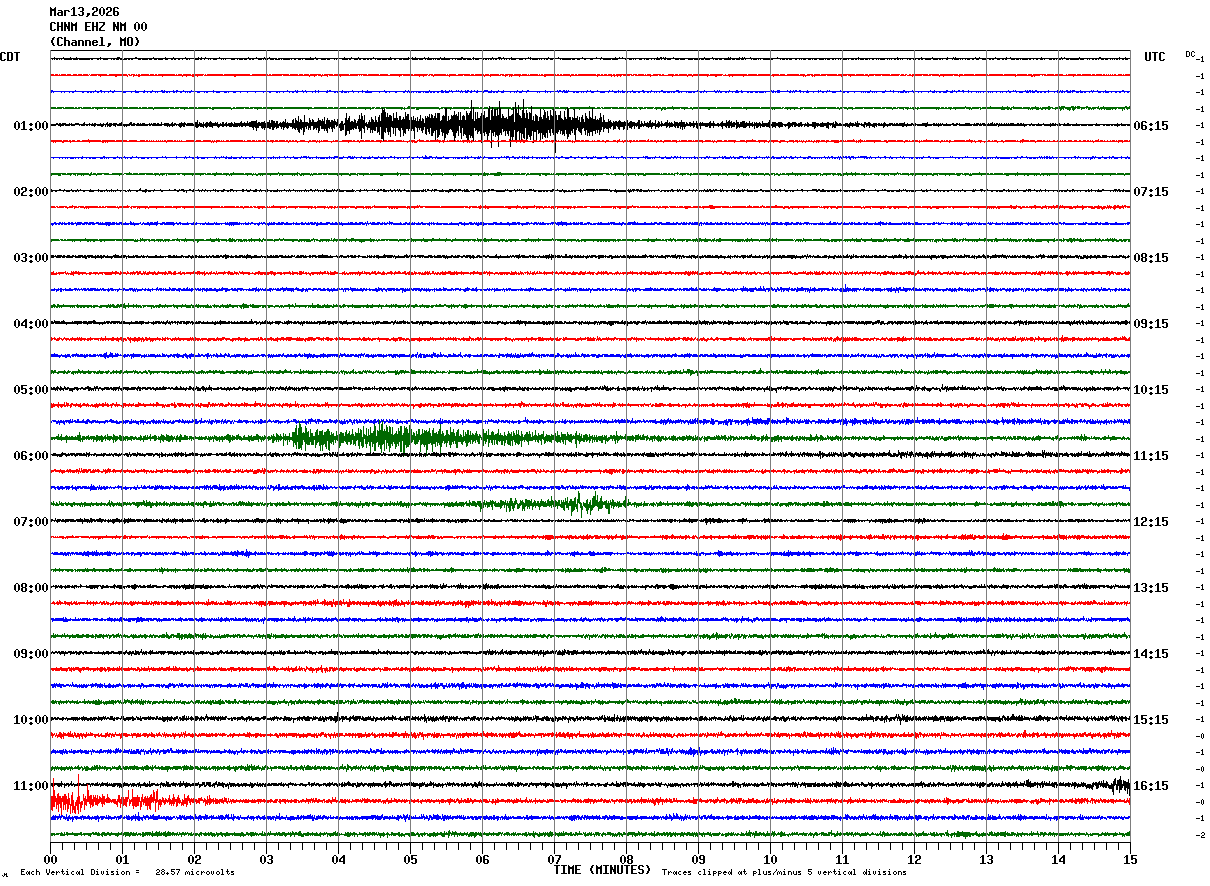Screen dimensions: 1210x886
Task: Click the 01 minute axis tick label
Action: [122, 859]
